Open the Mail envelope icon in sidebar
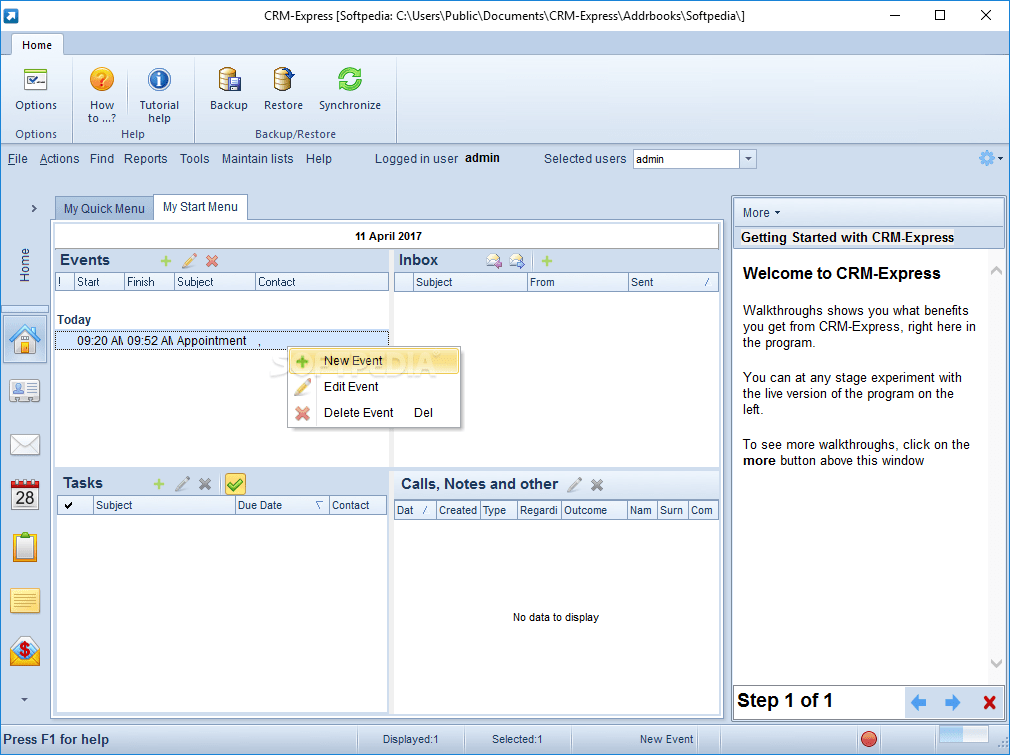Screen dimensions: 1010x755 [24, 444]
